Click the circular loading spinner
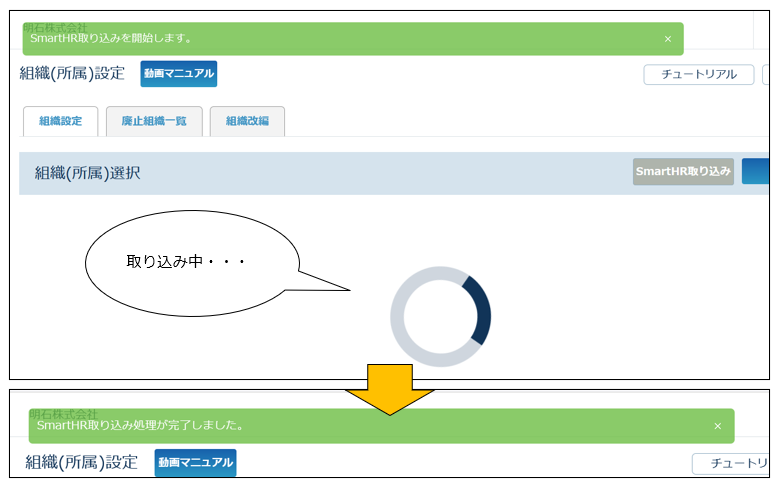 [440, 317]
